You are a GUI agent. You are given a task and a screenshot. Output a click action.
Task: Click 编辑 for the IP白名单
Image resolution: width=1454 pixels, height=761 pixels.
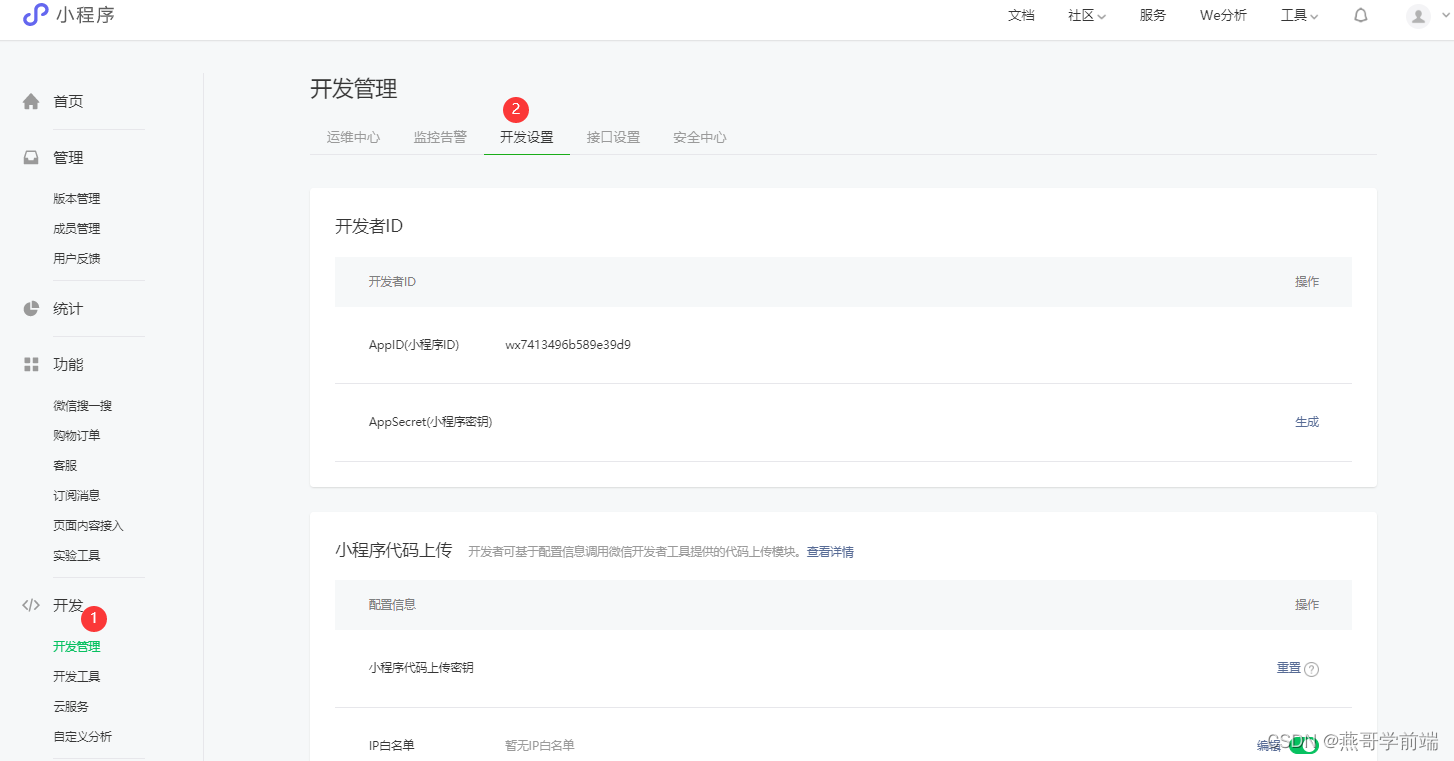pos(1269,745)
